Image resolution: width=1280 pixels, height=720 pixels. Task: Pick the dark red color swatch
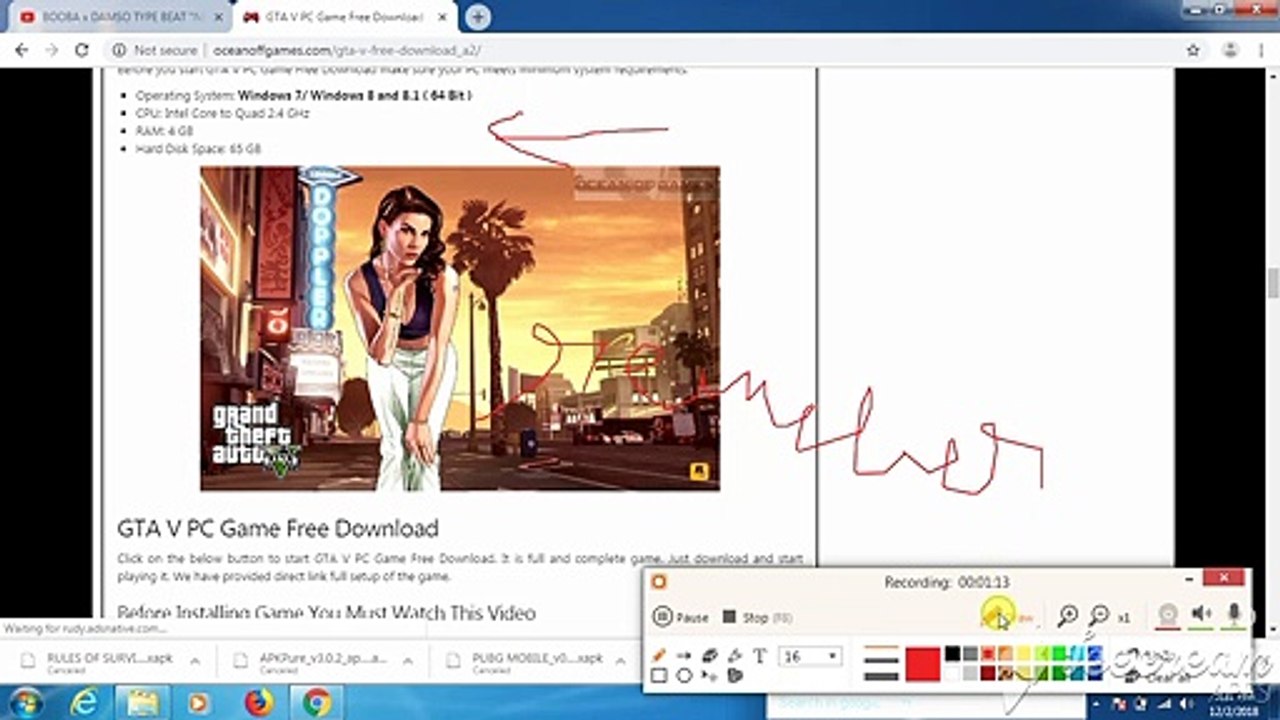click(x=988, y=673)
